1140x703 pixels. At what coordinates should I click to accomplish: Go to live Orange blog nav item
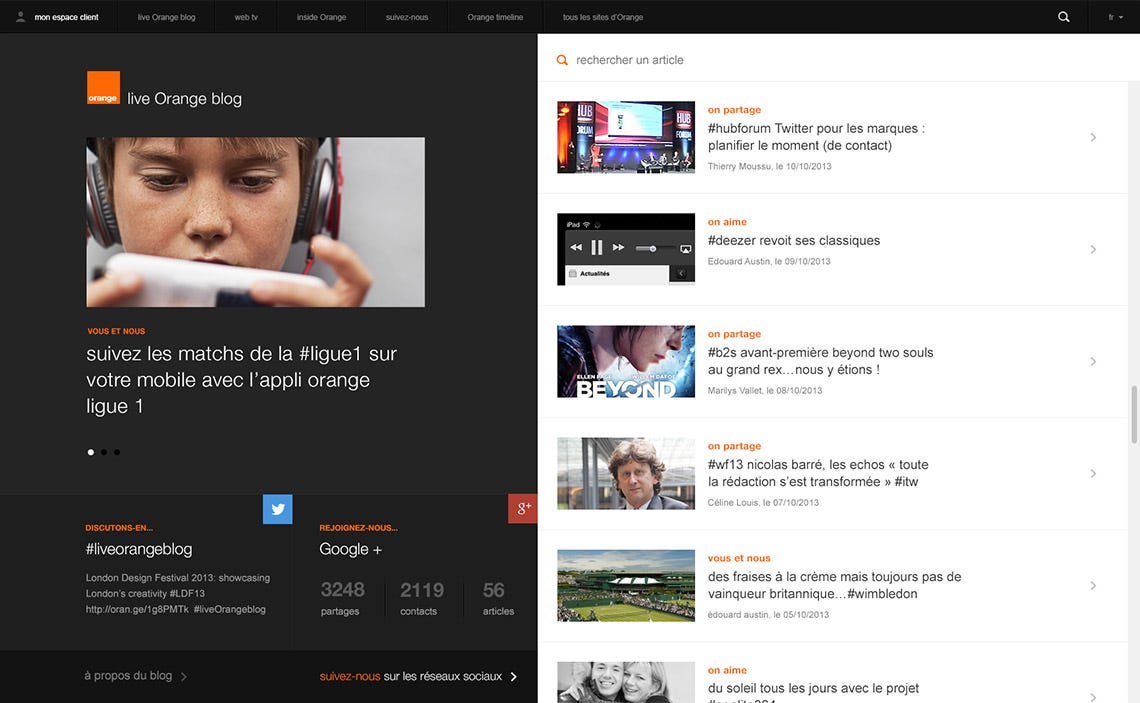tap(166, 17)
